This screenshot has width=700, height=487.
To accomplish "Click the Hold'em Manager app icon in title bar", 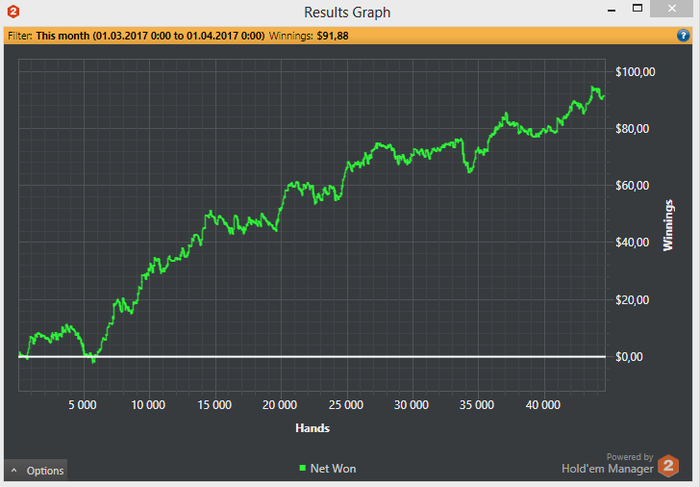I will tap(13, 12).
